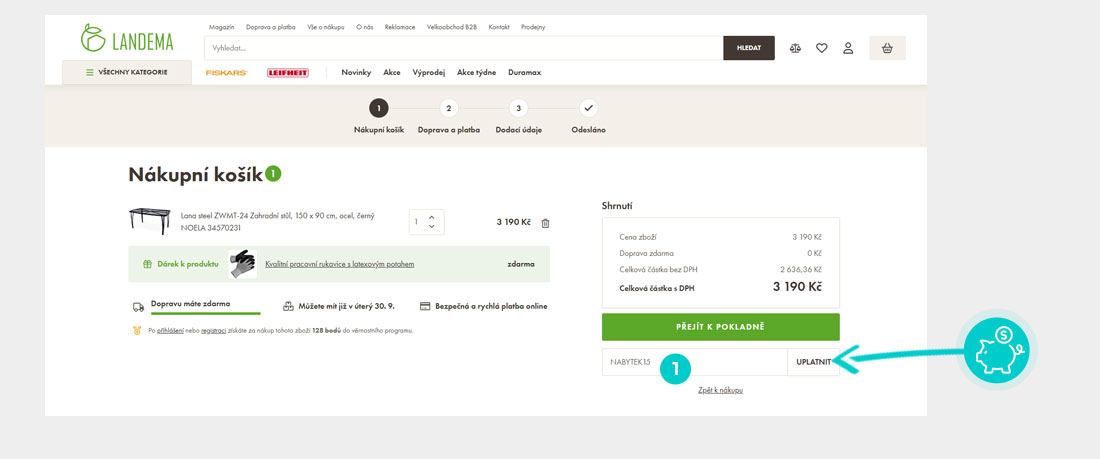Delete the garden table from cart
Image resolution: width=1100 pixels, height=459 pixels.
(x=545, y=223)
